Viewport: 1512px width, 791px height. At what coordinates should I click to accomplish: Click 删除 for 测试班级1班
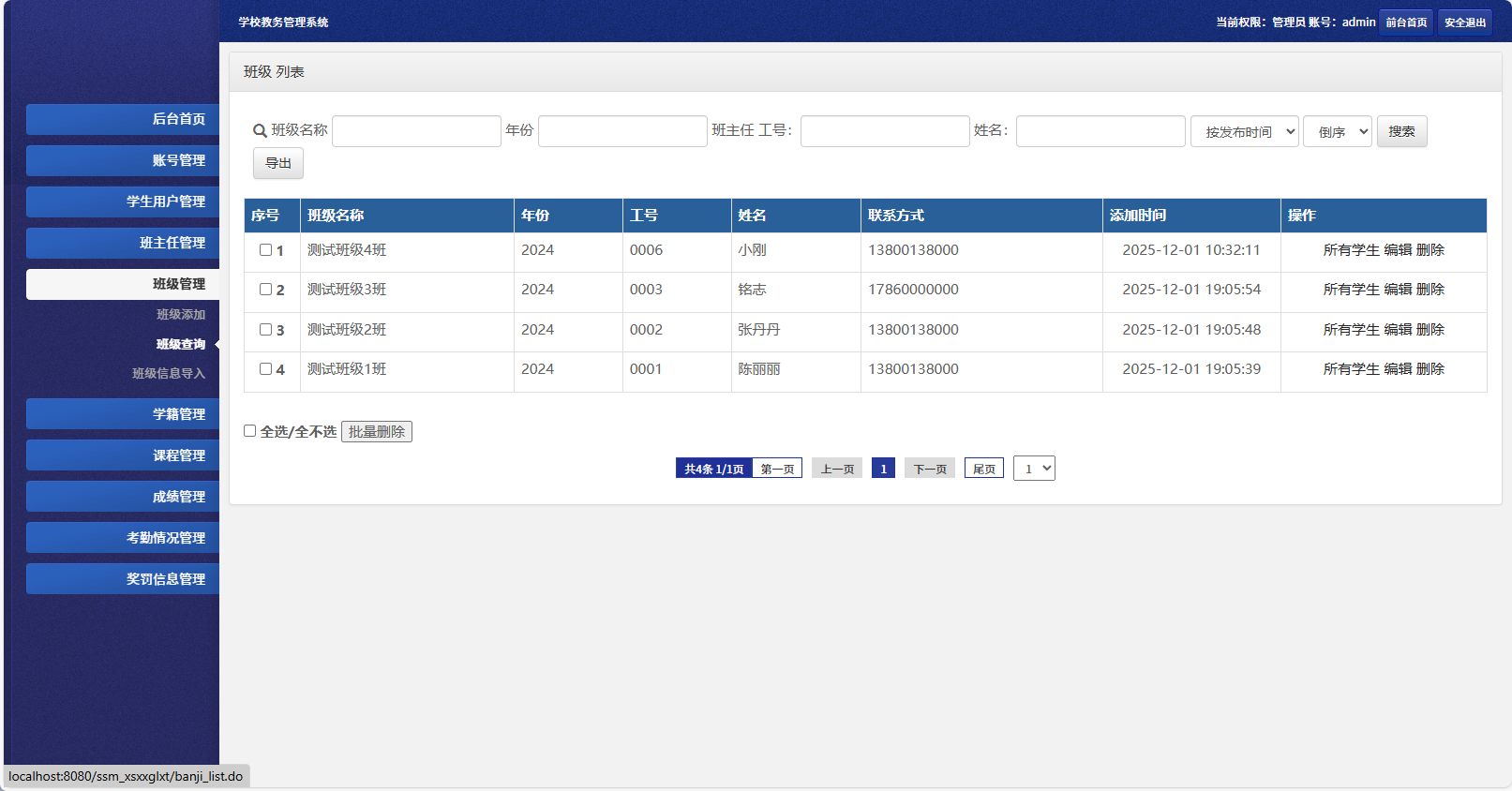1430,369
